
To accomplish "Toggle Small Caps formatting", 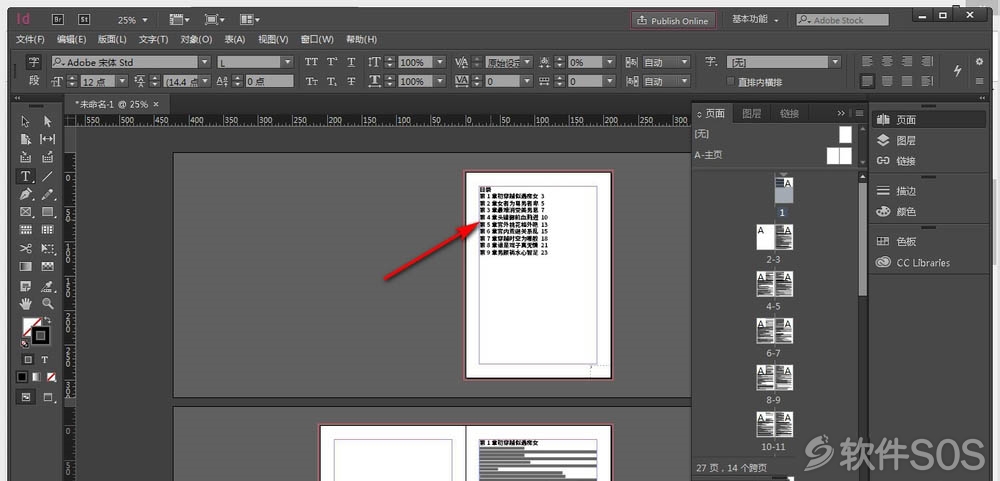I will [311, 81].
